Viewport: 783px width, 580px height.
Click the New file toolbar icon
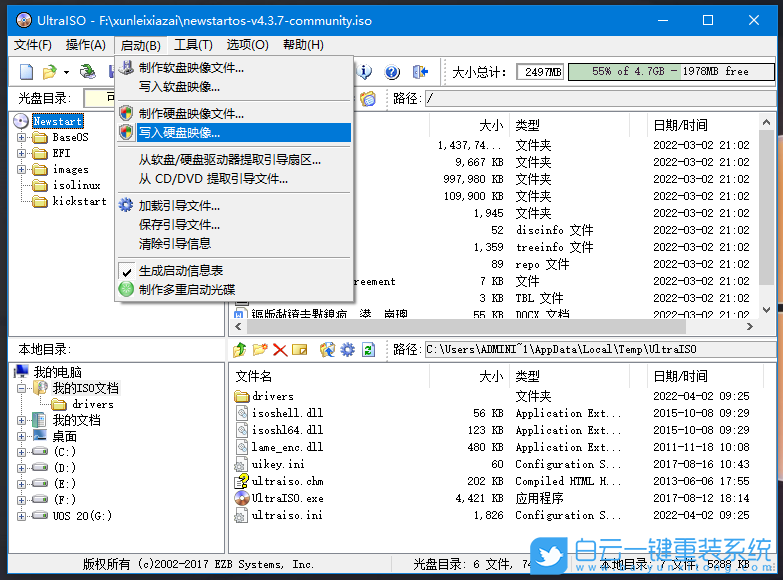(27, 72)
